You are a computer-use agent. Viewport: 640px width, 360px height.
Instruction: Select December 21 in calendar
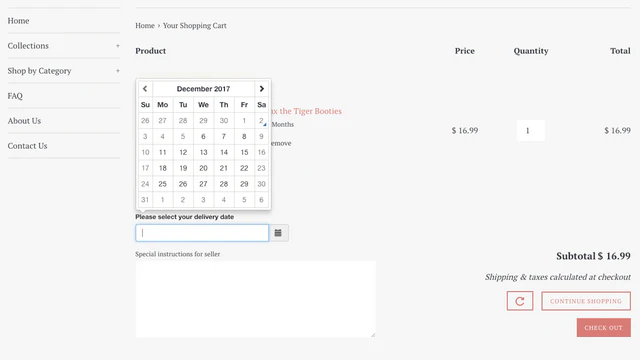pyautogui.click(x=224, y=168)
